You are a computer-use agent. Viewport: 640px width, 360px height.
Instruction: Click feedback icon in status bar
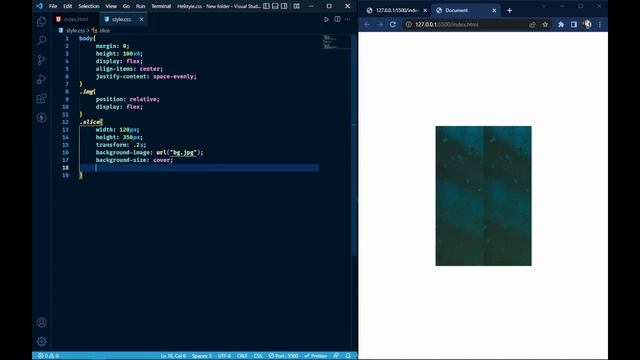coord(336,356)
